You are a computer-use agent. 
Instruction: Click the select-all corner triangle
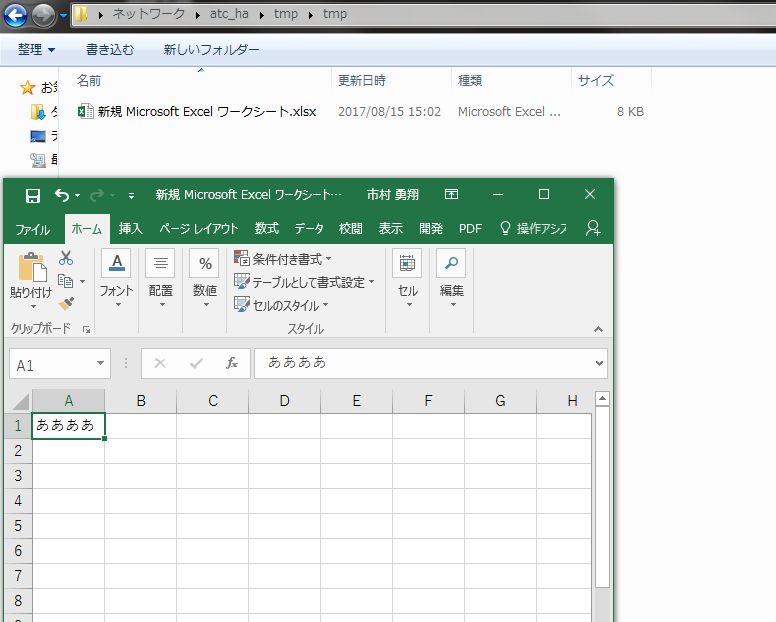(x=20, y=401)
